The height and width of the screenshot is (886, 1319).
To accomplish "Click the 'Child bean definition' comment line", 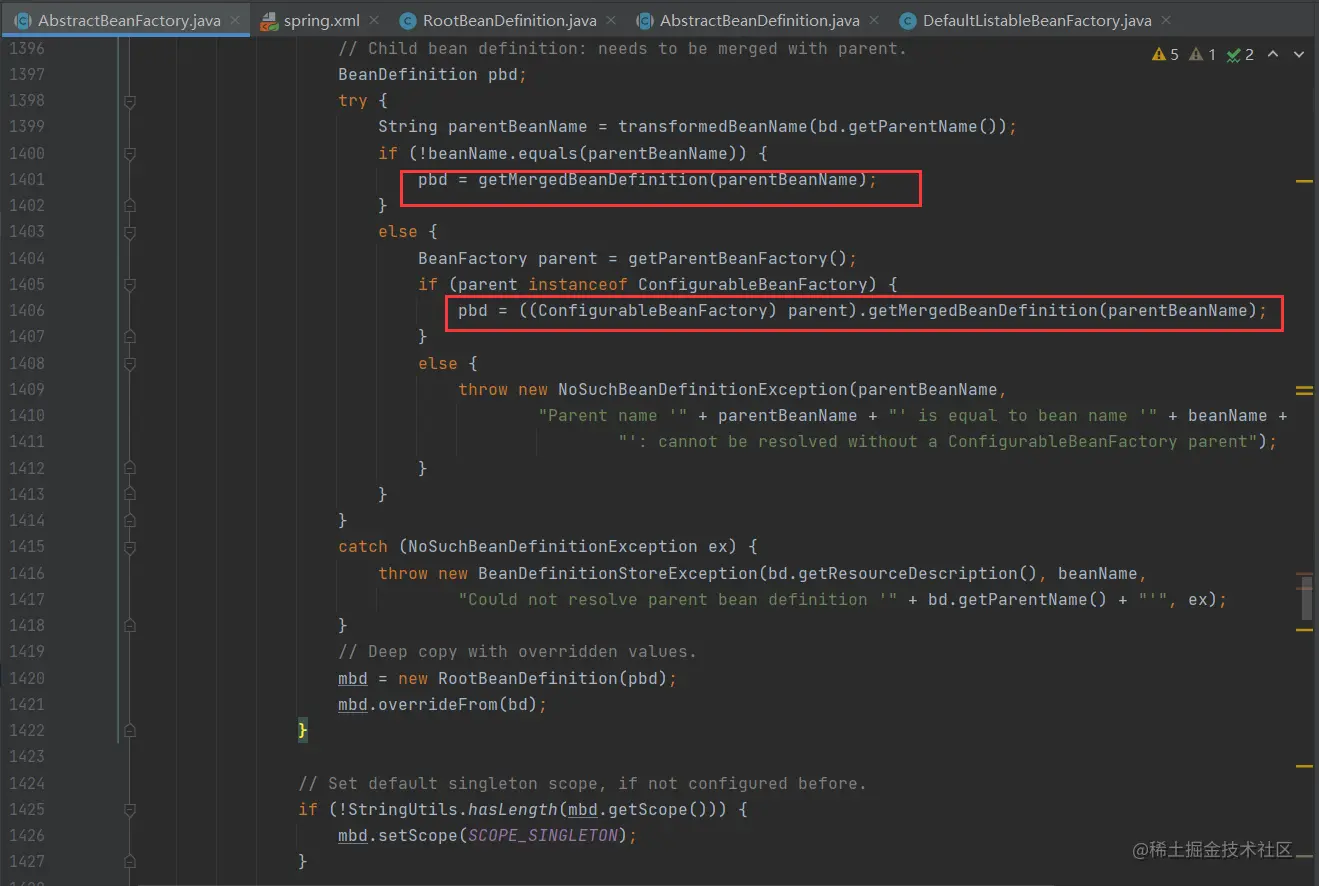I will [x=622, y=48].
